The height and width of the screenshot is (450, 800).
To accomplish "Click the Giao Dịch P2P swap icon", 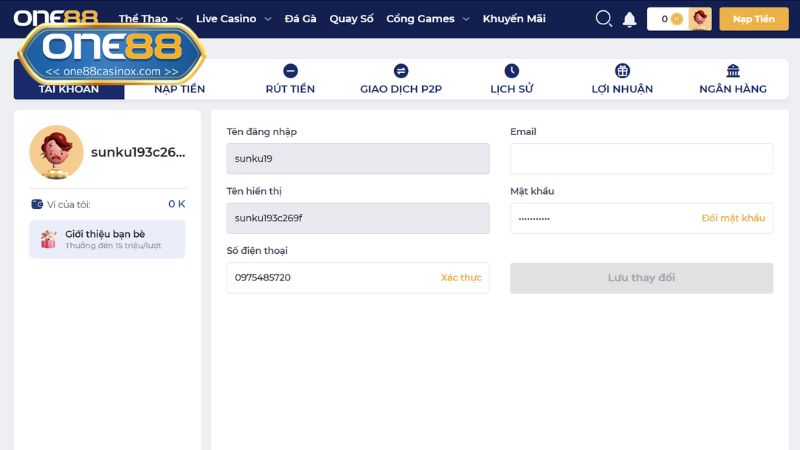I will 401,71.
